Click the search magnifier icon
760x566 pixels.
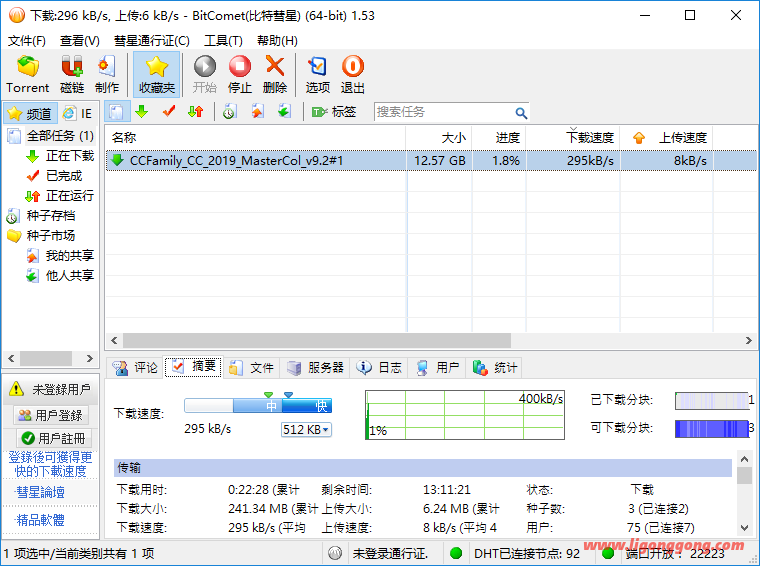pos(521,113)
